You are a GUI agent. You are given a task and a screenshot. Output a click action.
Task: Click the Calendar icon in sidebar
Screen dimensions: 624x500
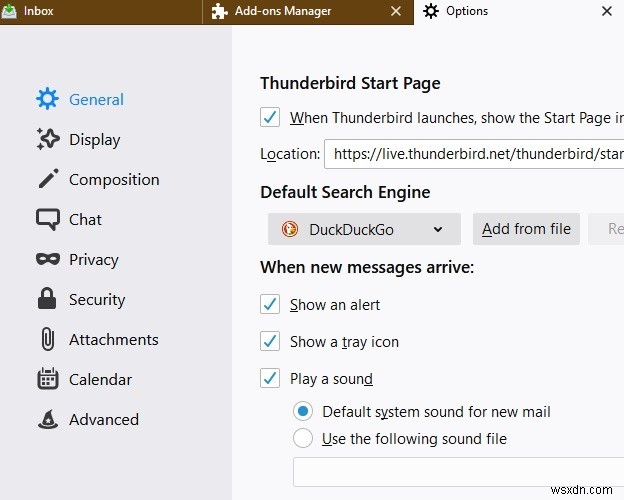click(x=48, y=379)
